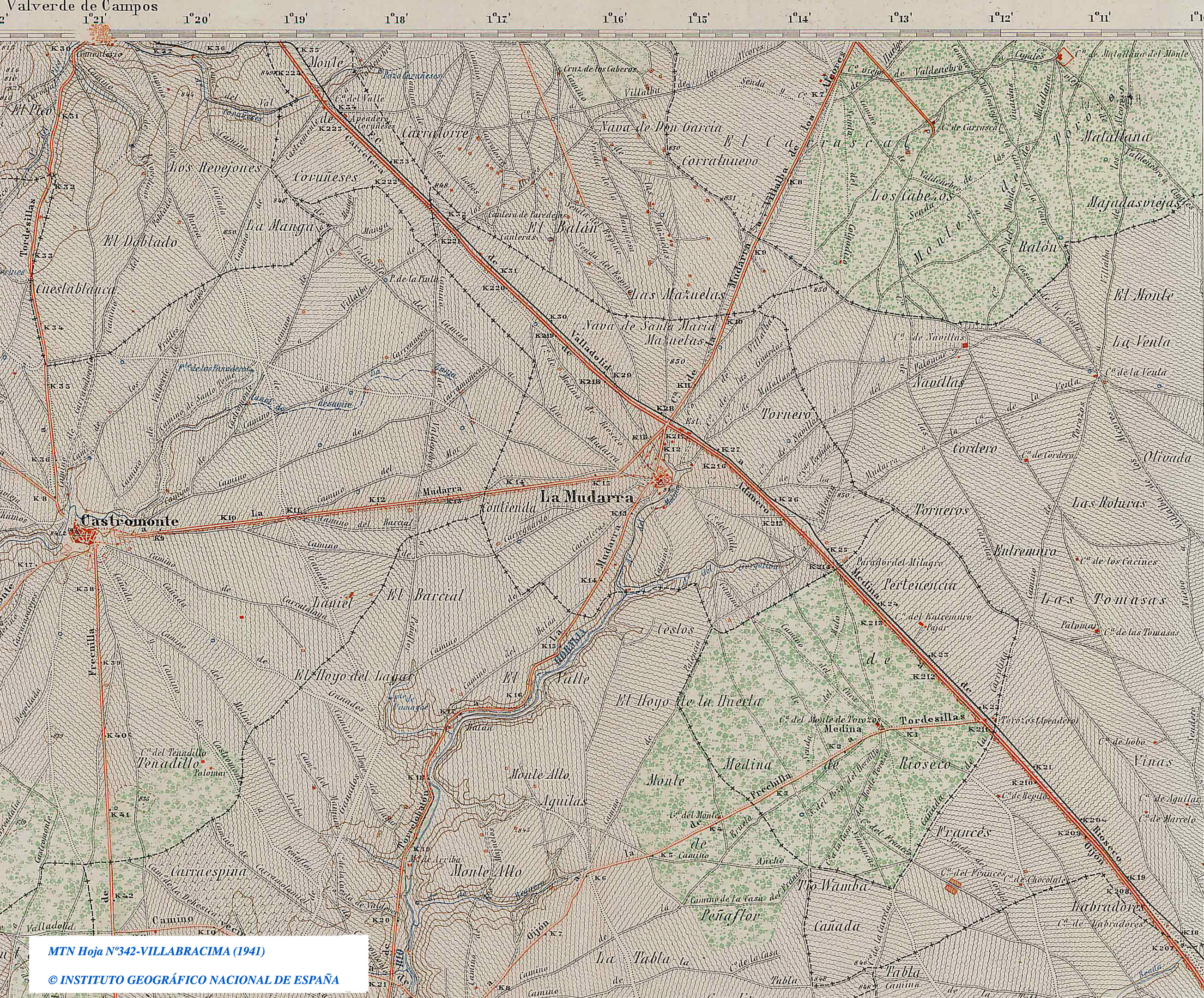The image size is (1204, 998).
Task: Select the El Monte place name
Action: click(x=1143, y=295)
